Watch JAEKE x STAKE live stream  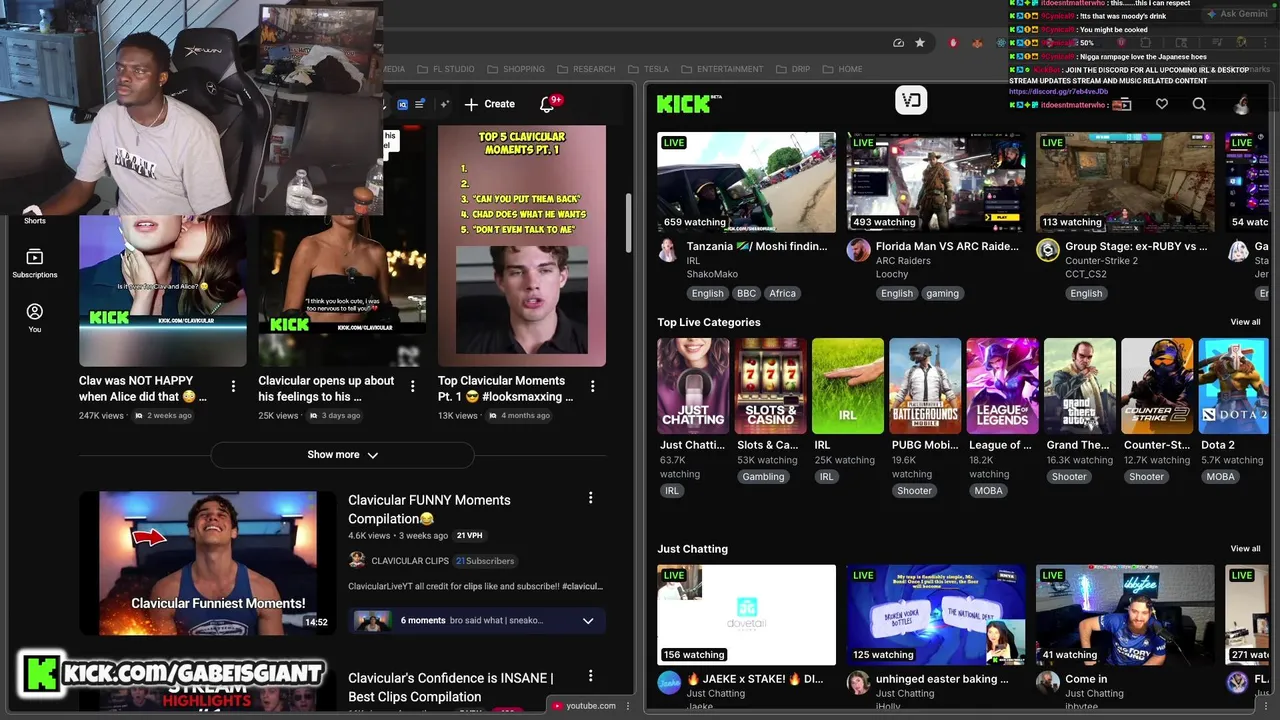point(746,614)
